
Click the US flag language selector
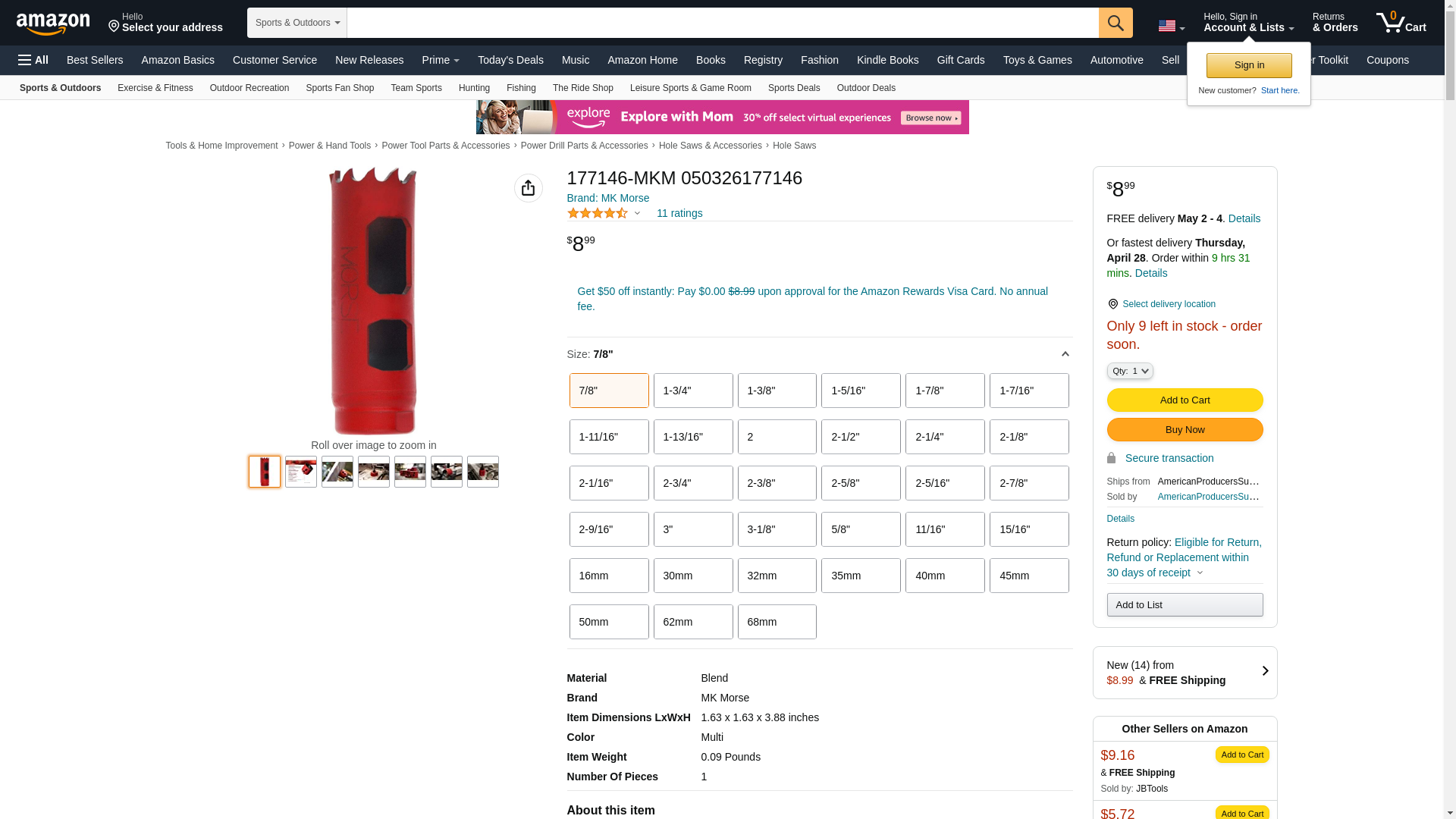pos(1171,26)
